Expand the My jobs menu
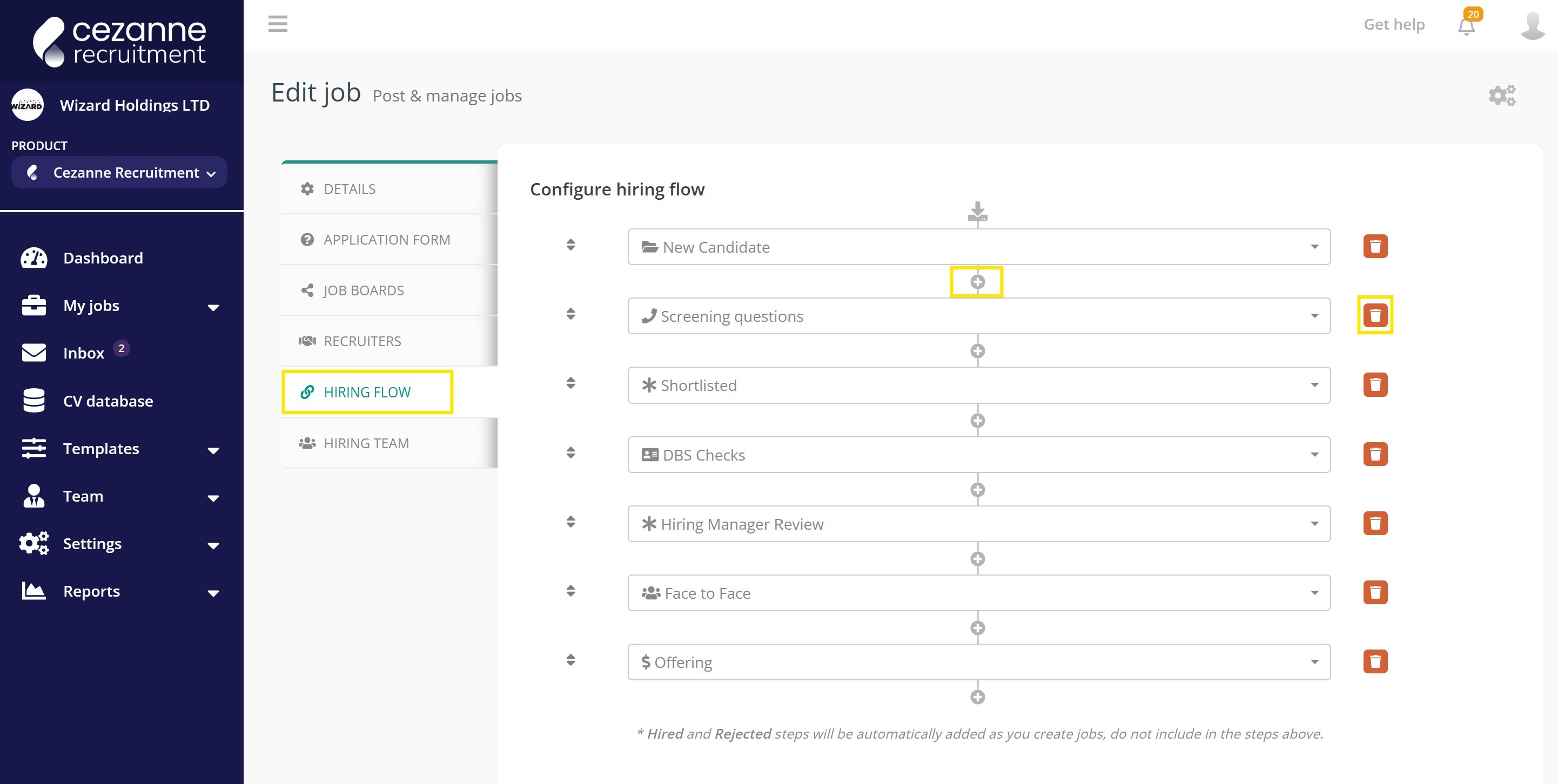Screen dimensions: 1558x784 122,305
